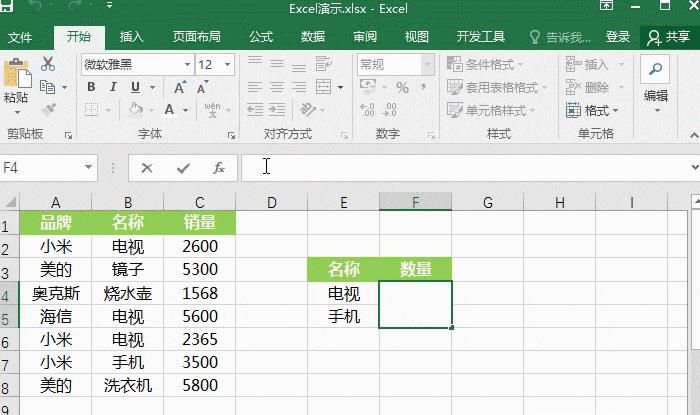Open 套用表格格式 table styles menu

coord(497,87)
